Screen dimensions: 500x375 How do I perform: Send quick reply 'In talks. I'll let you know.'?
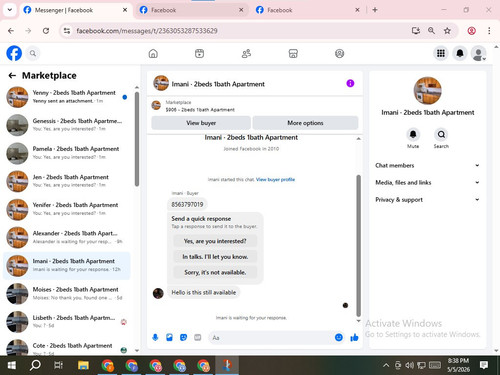(215, 257)
